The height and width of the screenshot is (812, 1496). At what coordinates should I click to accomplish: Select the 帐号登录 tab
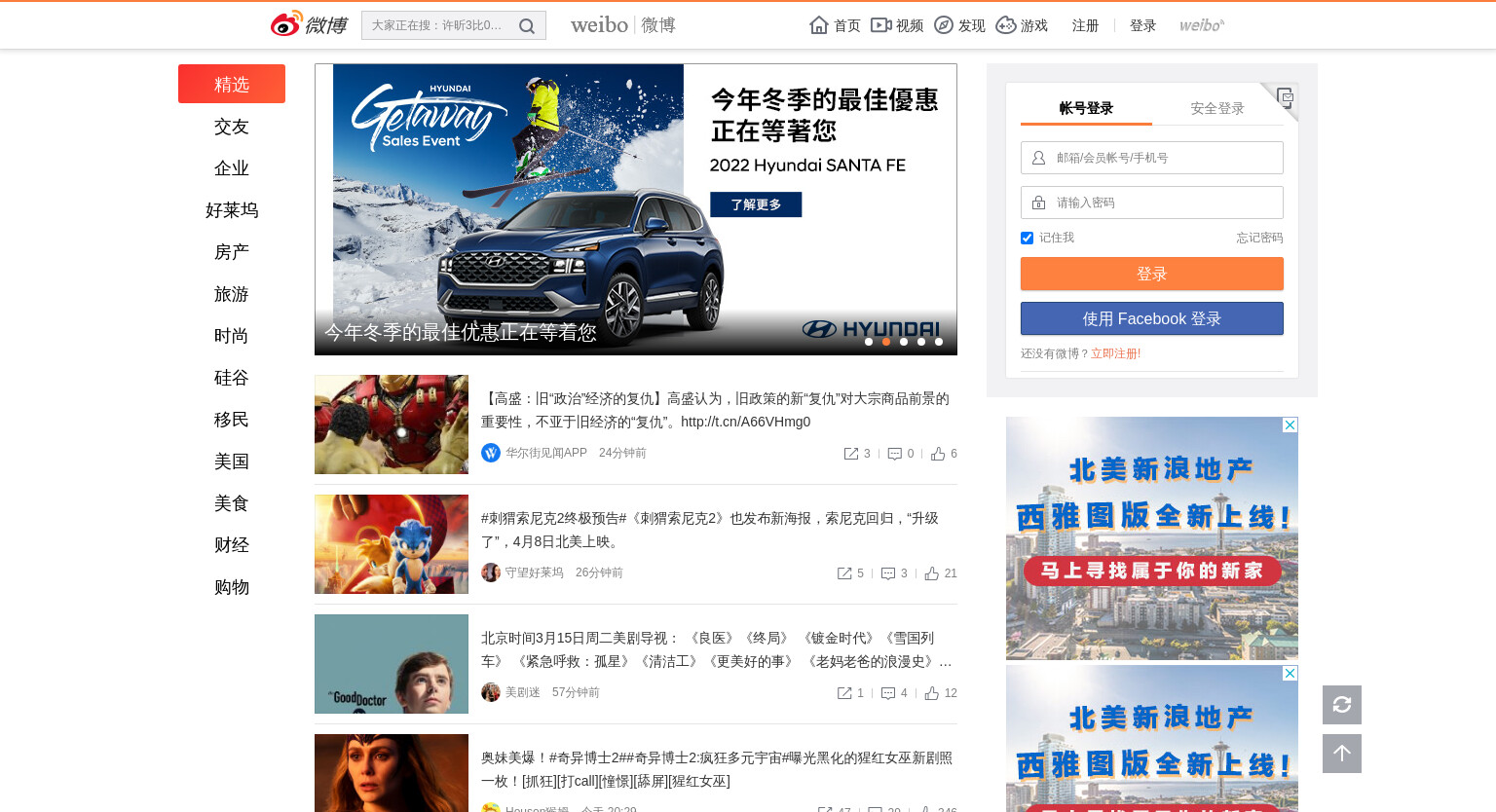pyautogui.click(x=1086, y=108)
